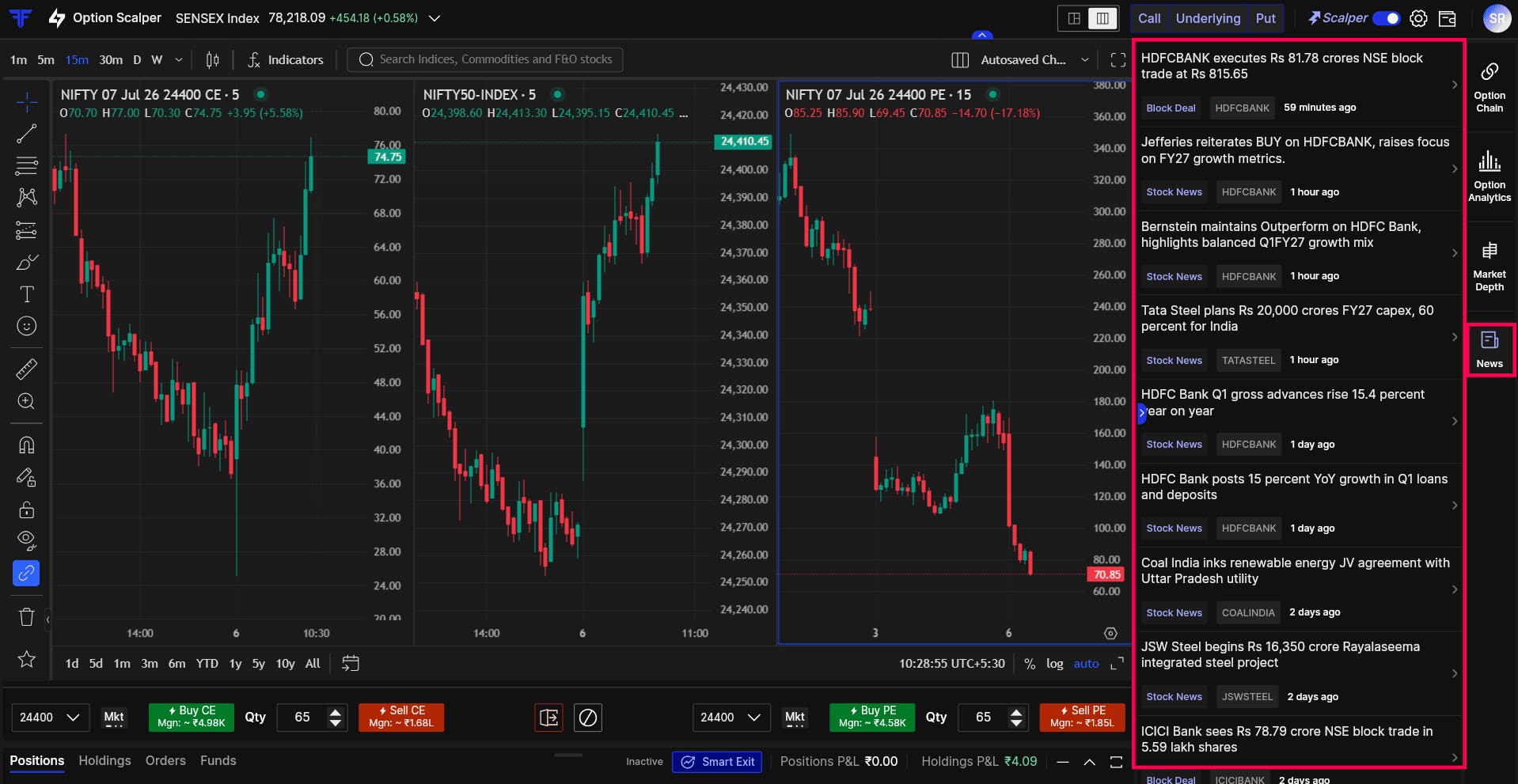1518x784 pixels.
Task: Select the crosshair cursor tool
Action: point(26,102)
